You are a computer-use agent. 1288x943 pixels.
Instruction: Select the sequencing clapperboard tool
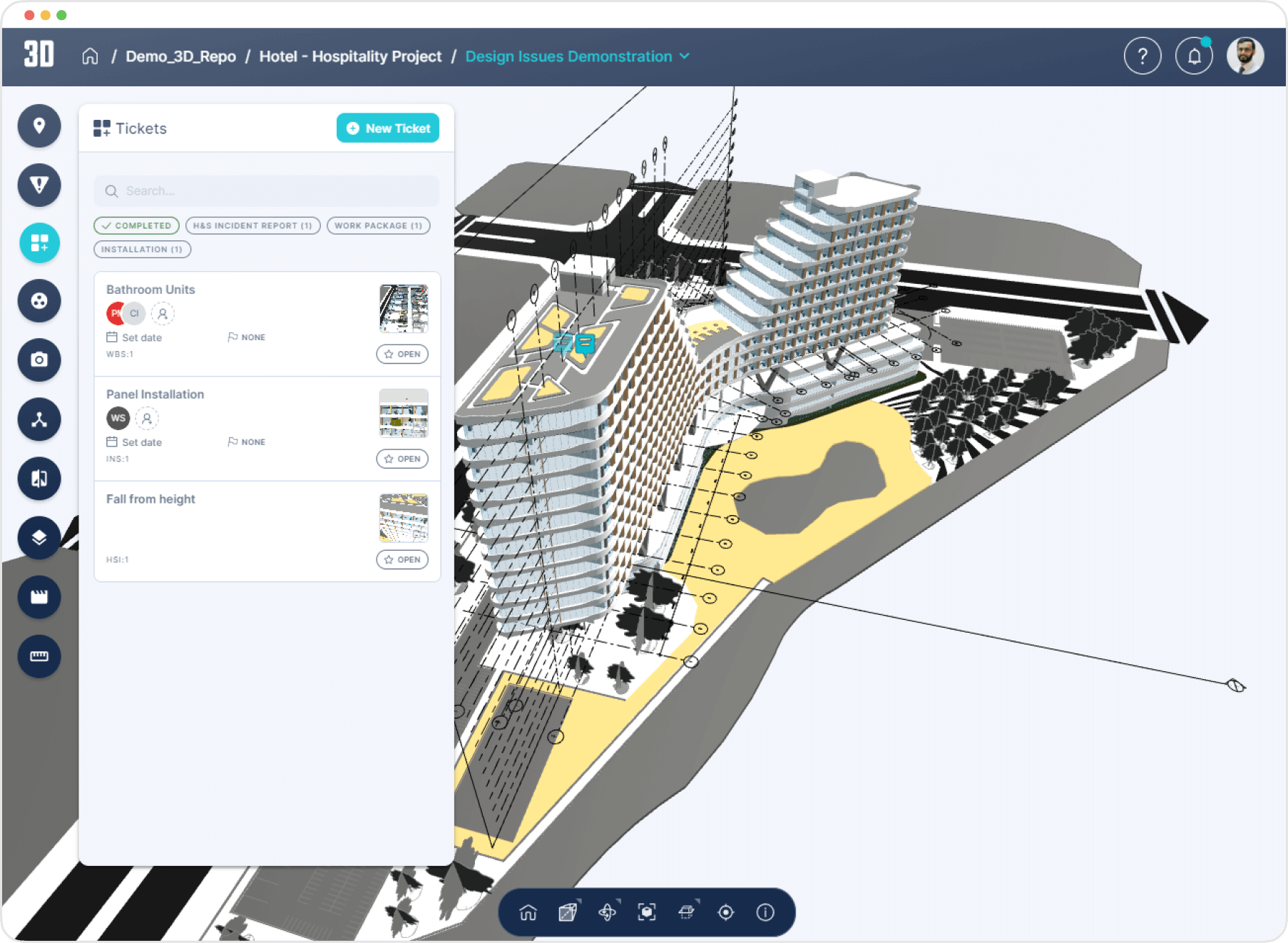(39, 597)
